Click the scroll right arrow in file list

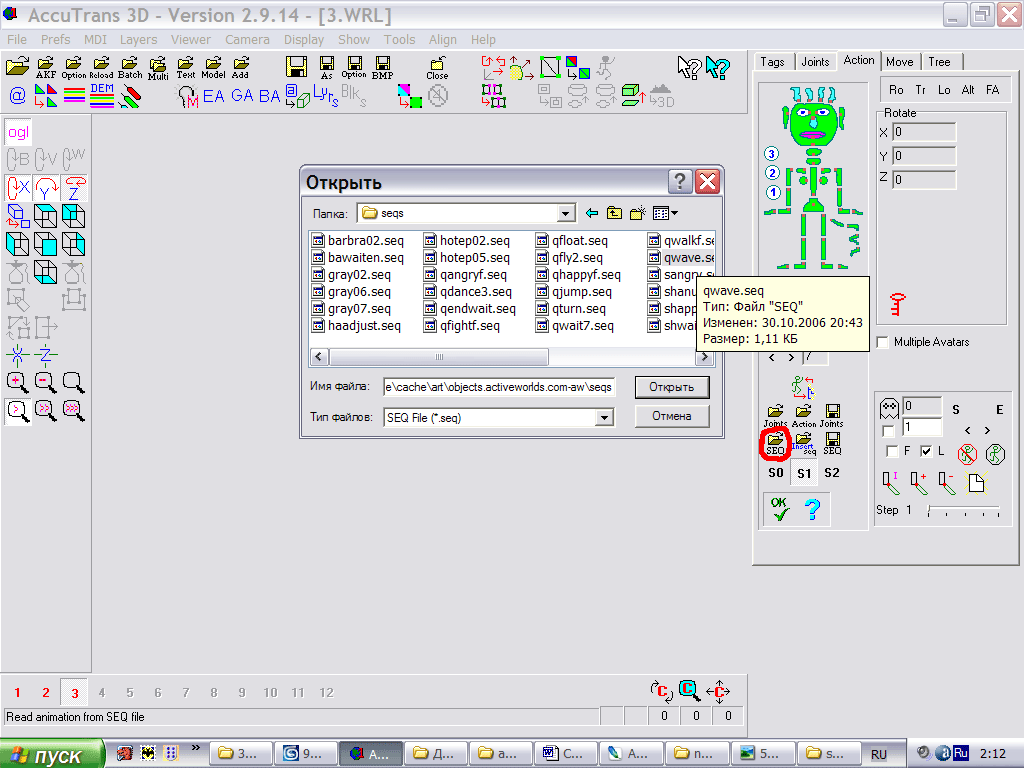pos(704,357)
